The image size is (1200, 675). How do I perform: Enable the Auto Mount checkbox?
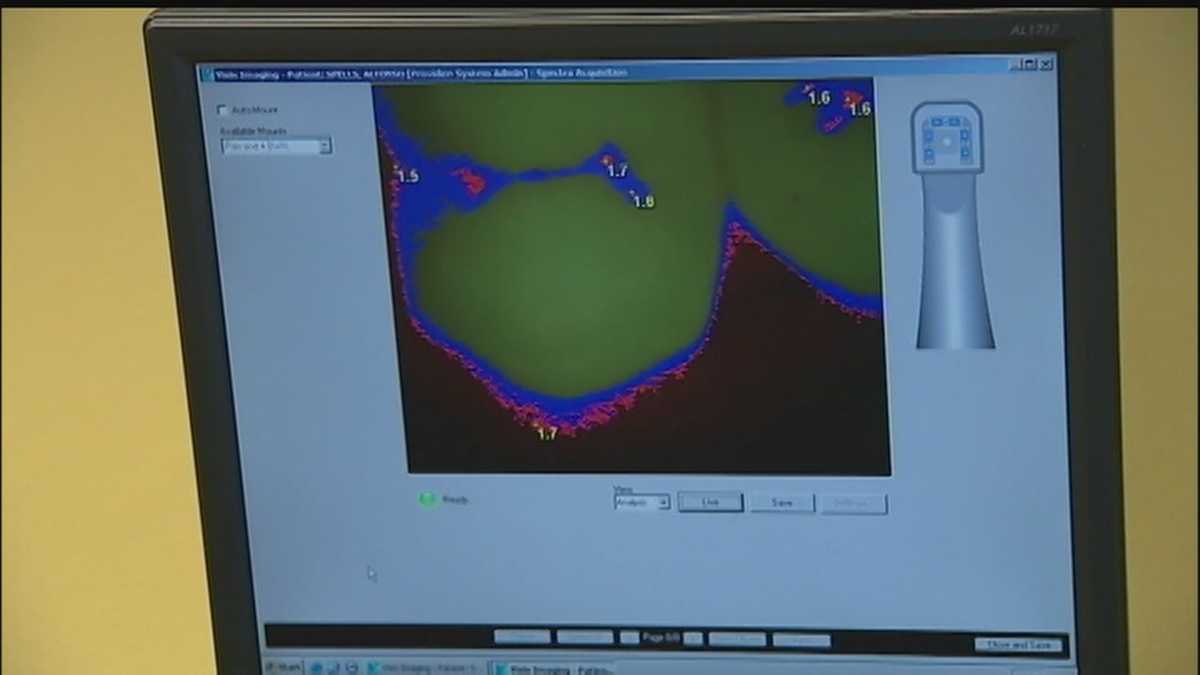point(221,110)
